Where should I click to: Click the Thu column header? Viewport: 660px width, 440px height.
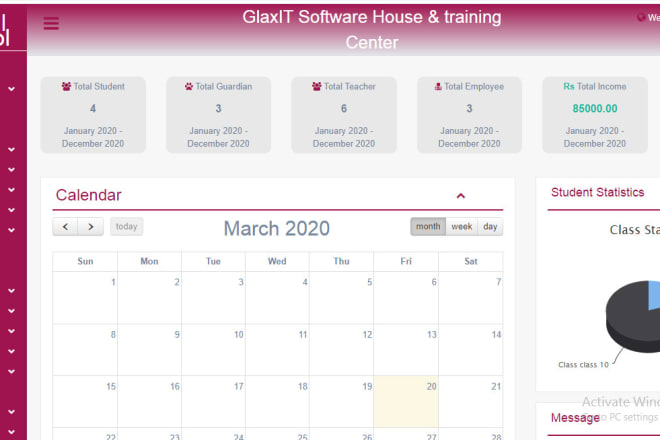point(341,261)
